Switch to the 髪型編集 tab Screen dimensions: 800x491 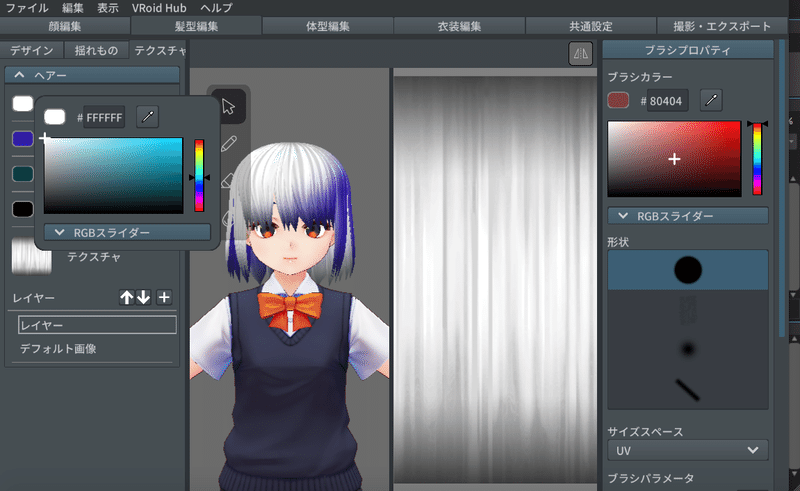click(196, 26)
